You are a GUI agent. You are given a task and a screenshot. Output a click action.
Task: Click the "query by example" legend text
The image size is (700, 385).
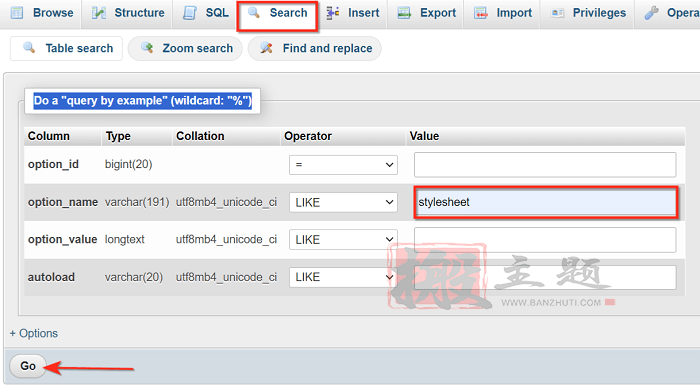coord(143,100)
